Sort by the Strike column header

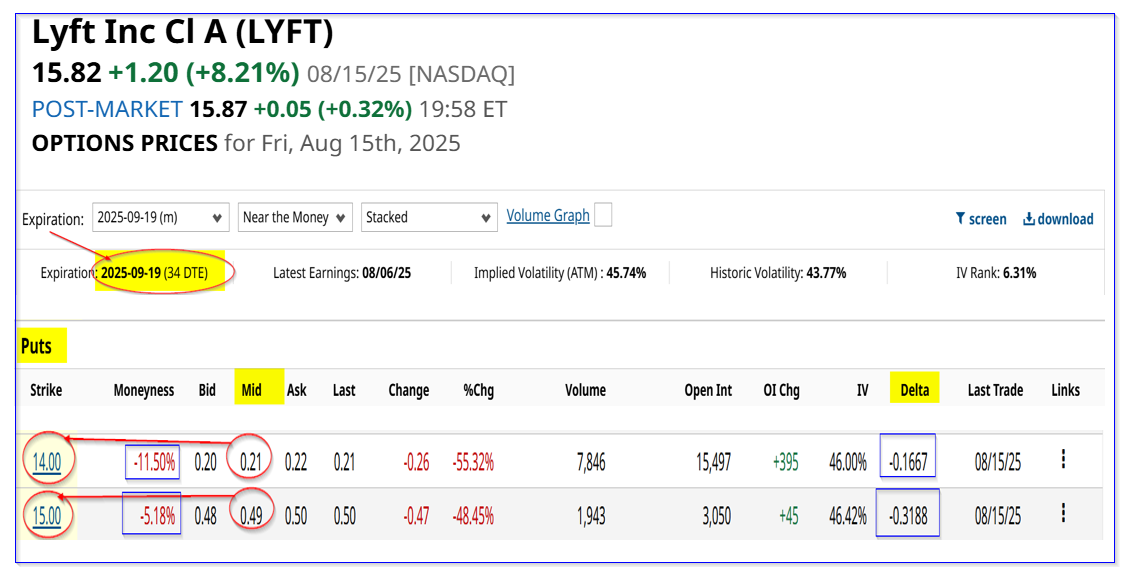point(46,390)
